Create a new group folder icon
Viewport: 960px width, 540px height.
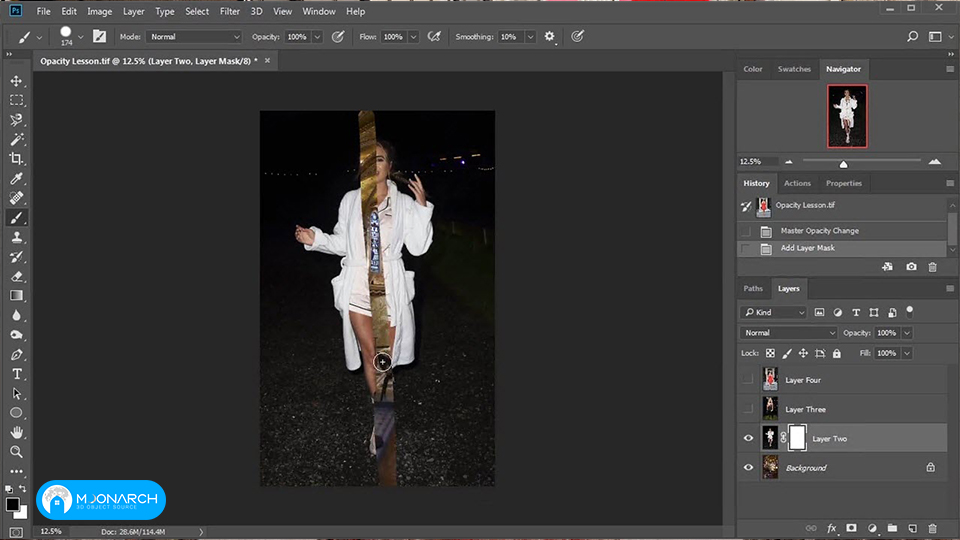tap(892, 528)
